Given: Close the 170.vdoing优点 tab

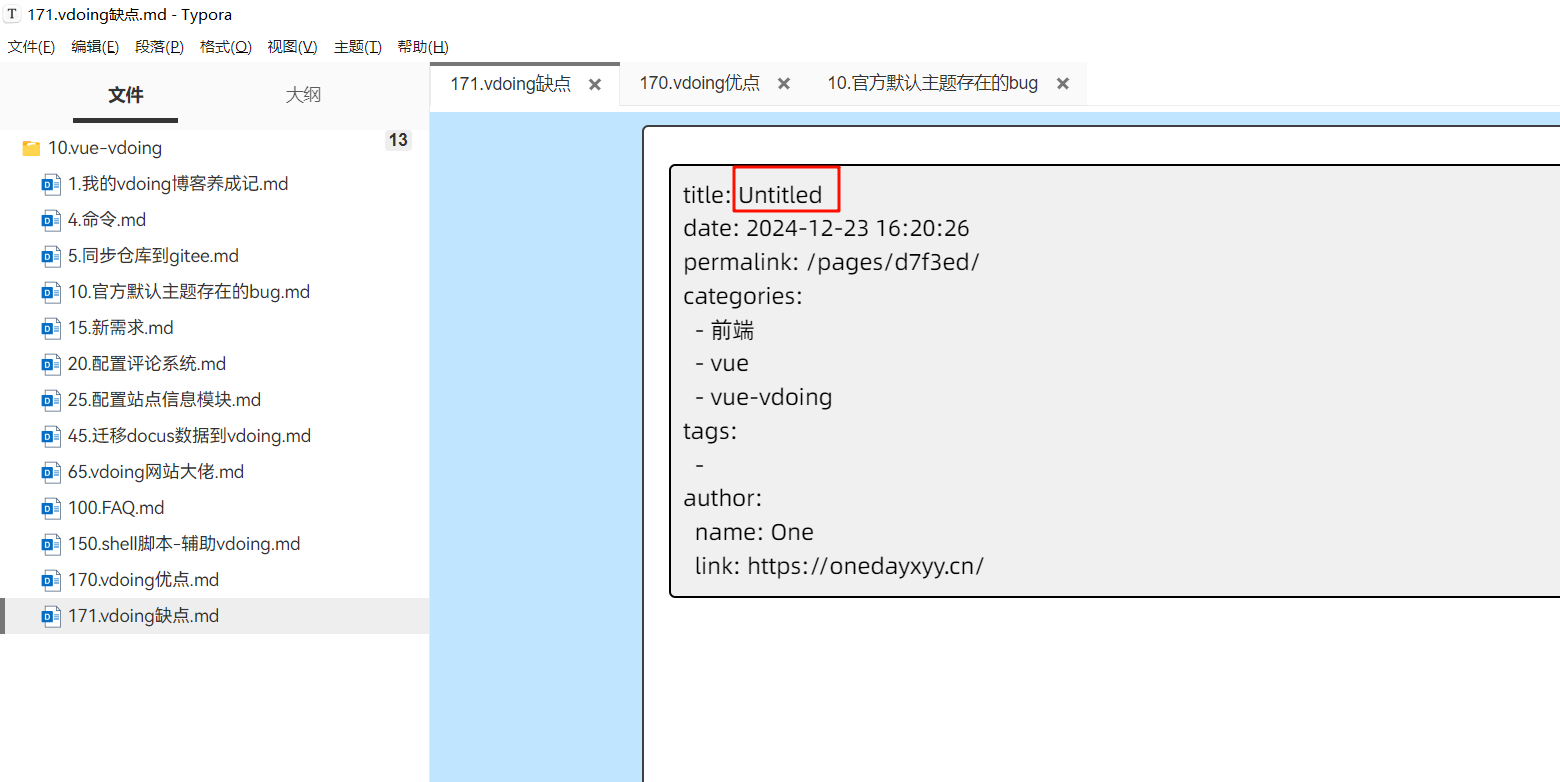Looking at the screenshot, I should tap(784, 84).
